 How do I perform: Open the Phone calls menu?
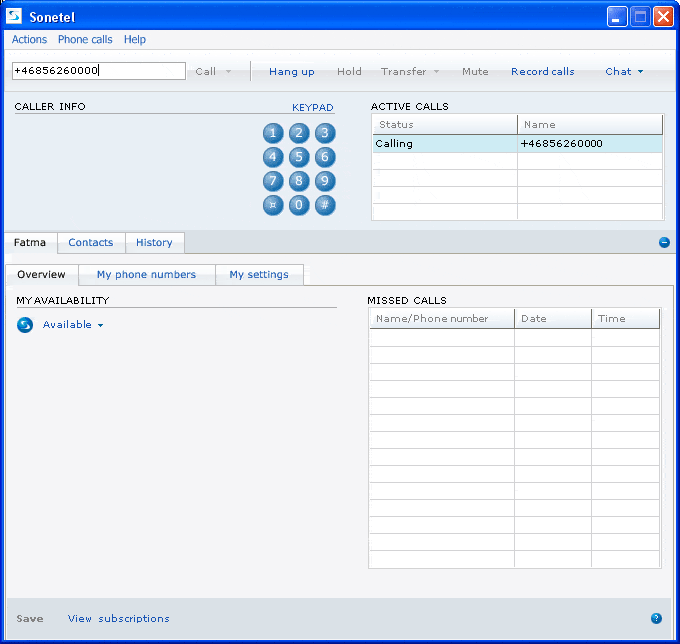[85, 39]
